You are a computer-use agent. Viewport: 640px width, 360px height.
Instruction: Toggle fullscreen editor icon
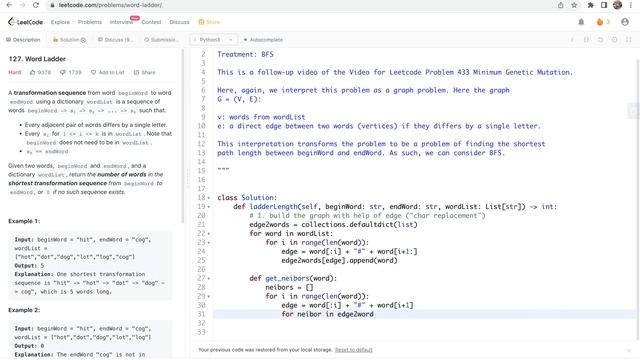pos(629,40)
